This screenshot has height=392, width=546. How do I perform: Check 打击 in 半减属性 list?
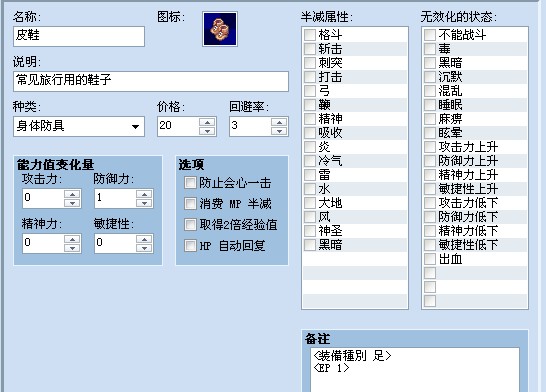pos(310,77)
